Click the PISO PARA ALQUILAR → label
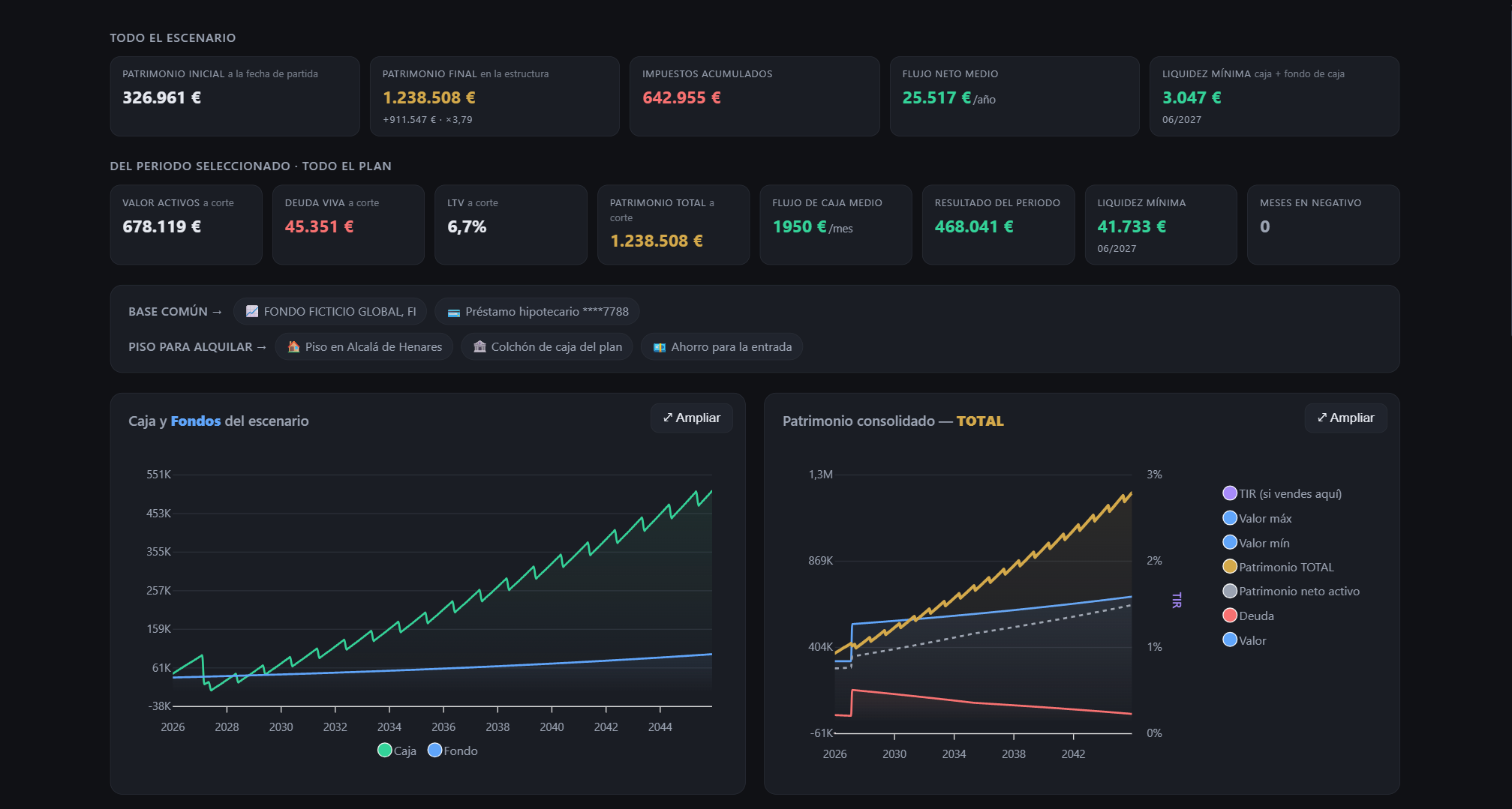This screenshot has height=809, width=1512. point(198,347)
